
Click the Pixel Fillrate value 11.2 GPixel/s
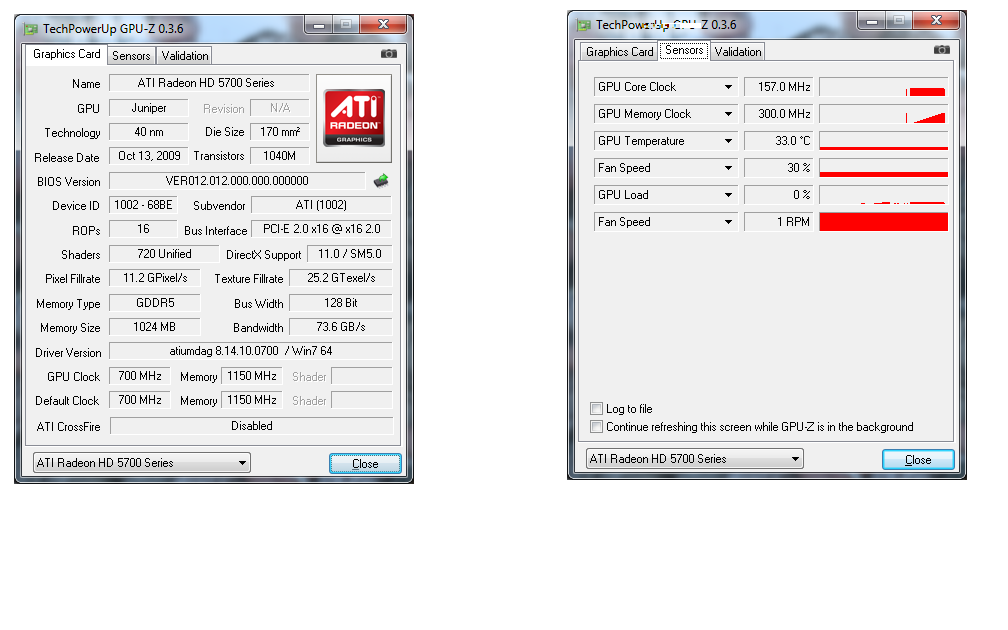tap(155, 278)
